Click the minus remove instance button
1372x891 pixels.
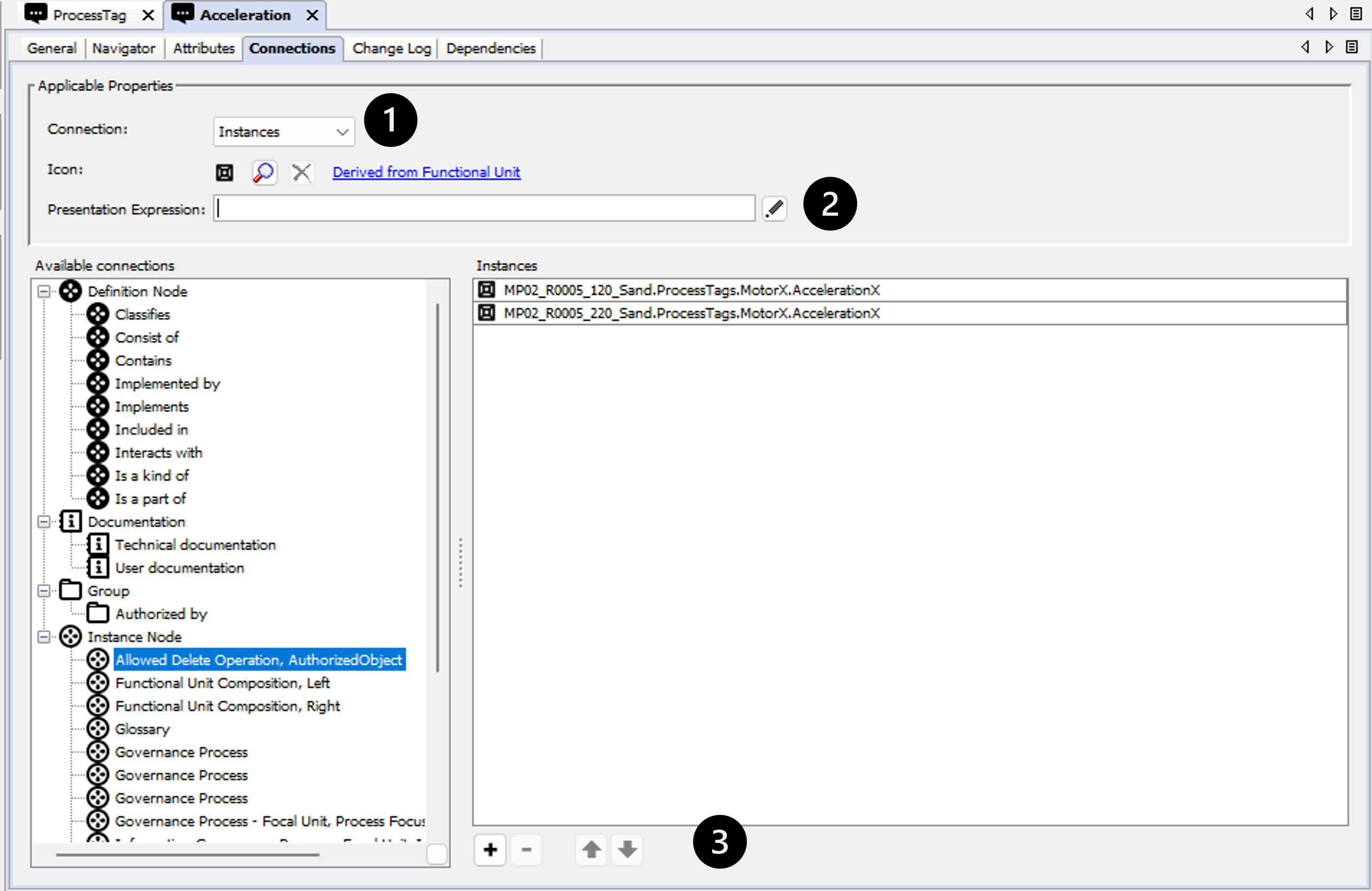click(x=526, y=850)
